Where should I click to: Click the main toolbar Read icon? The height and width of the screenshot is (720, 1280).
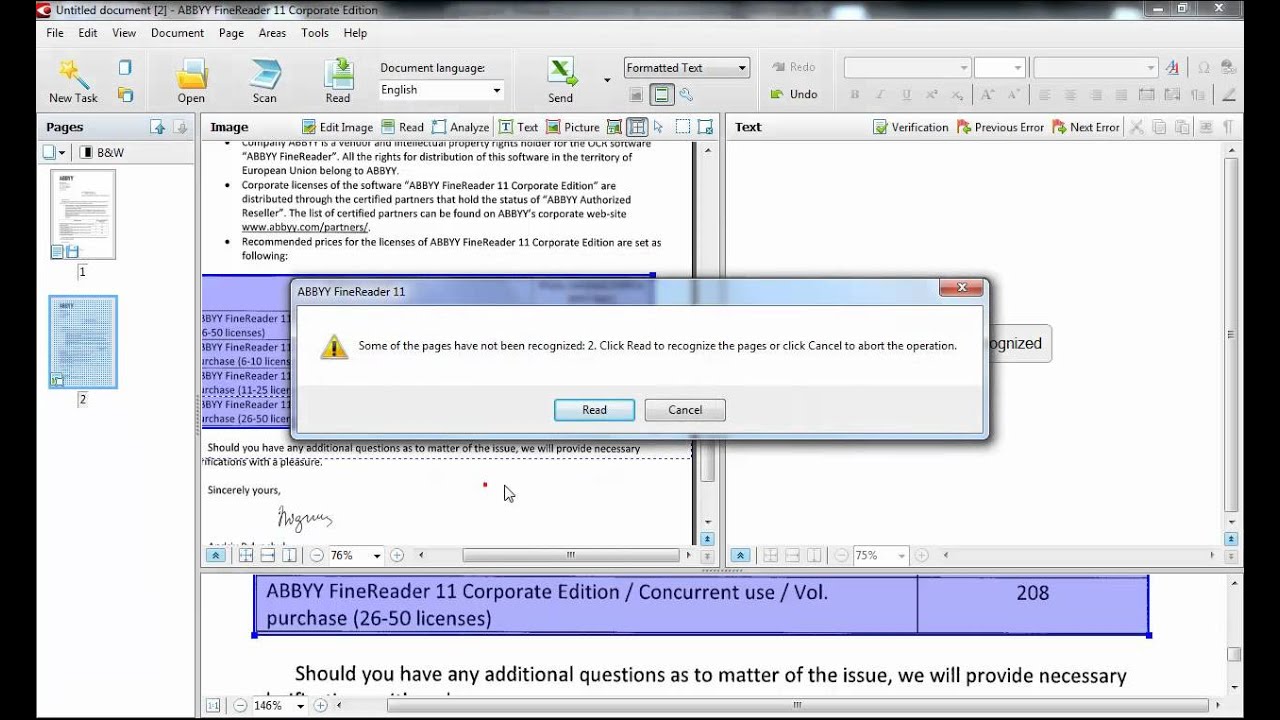(338, 80)
